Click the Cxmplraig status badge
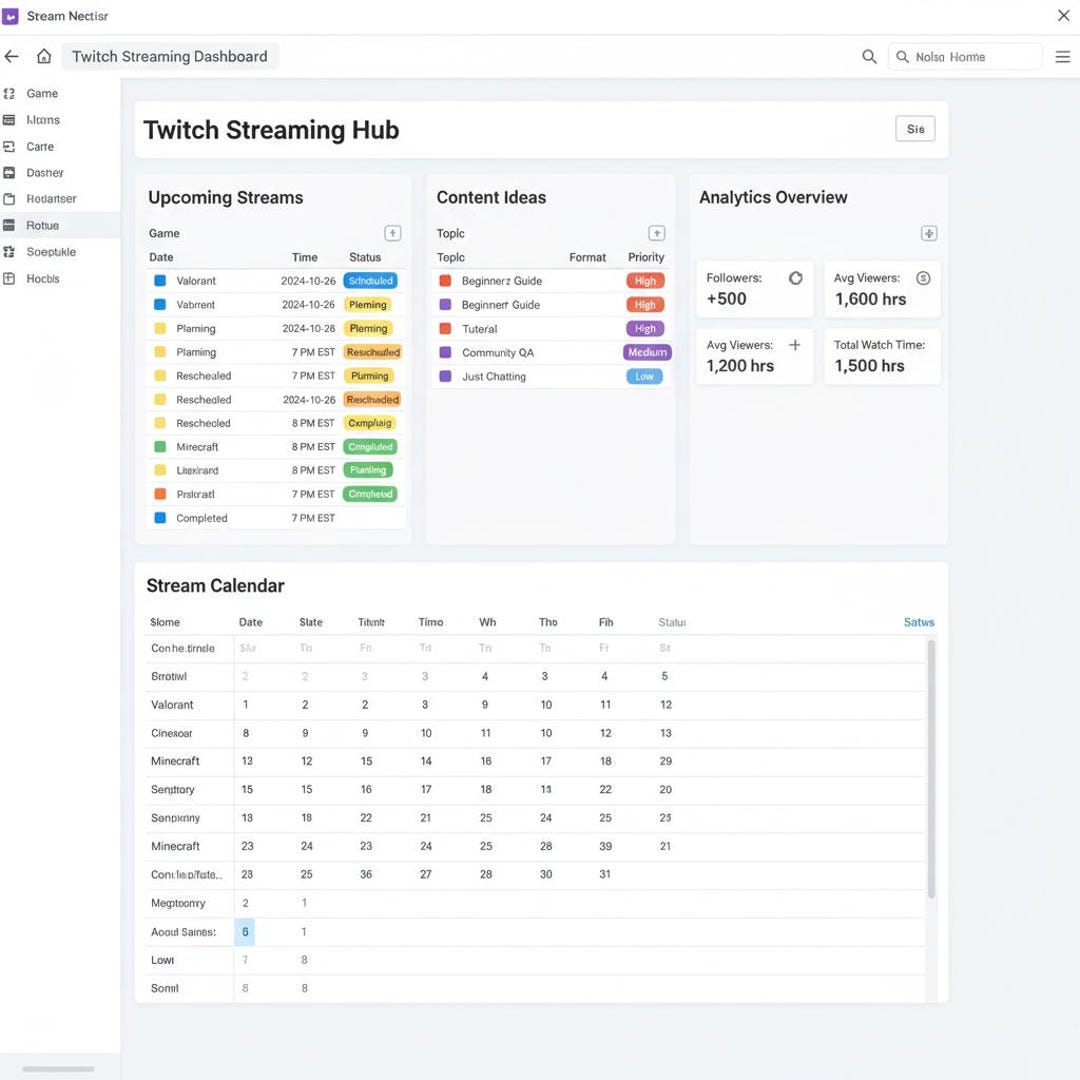Viewport: 1080px width, 1080px height. point(370,424)
